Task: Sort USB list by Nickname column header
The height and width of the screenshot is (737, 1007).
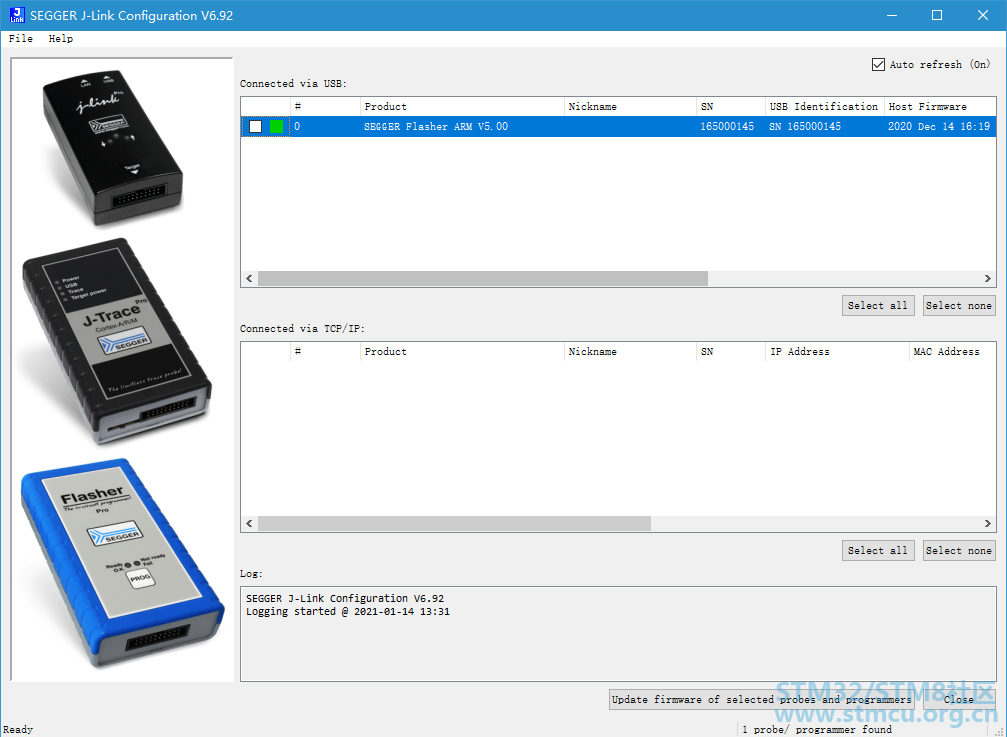Action: tap(630, 107)
